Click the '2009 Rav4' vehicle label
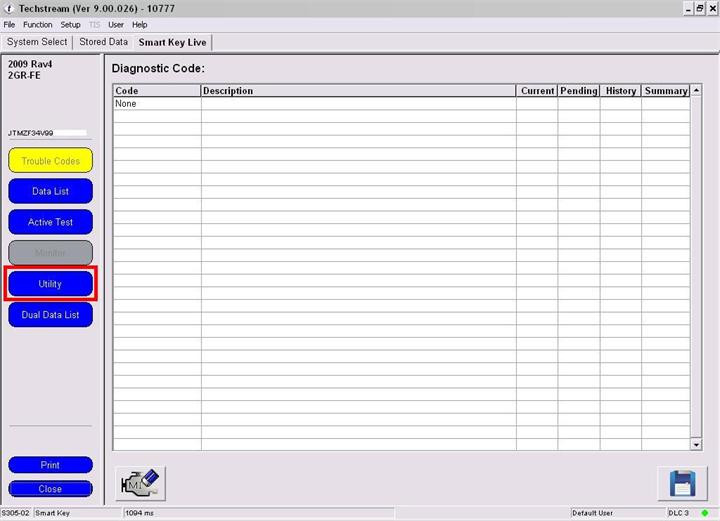The height and width of the screenshot is (521, 720). point(30,64)
